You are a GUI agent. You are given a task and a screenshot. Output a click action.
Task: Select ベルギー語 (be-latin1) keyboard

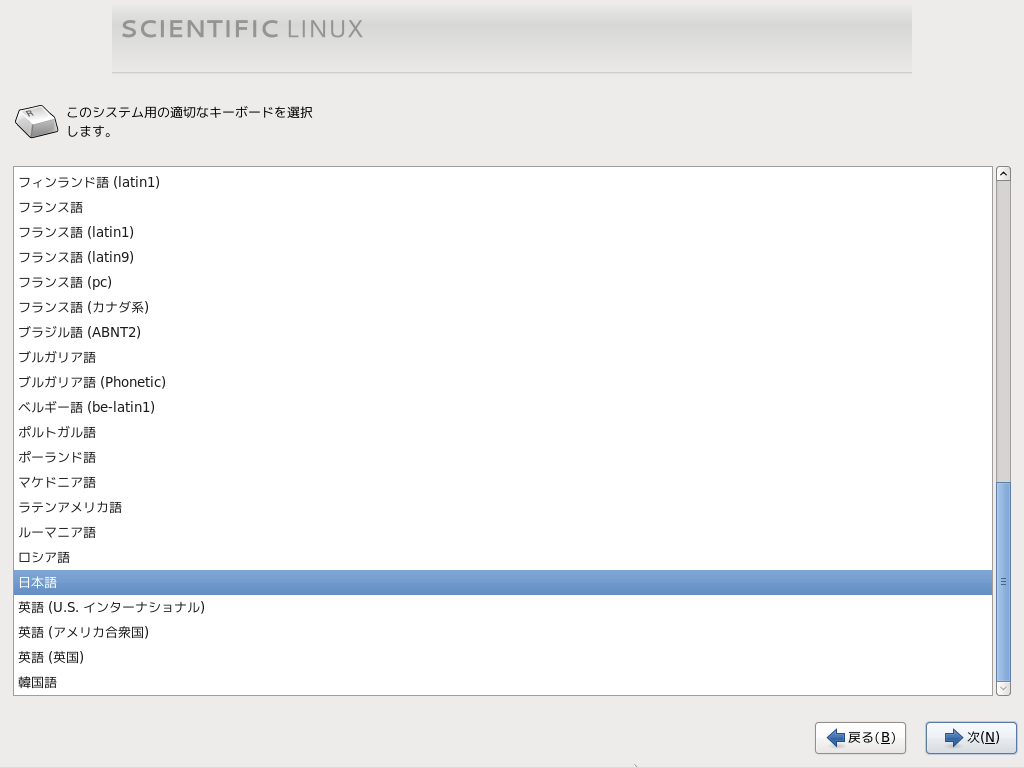[x=502, y=407]
